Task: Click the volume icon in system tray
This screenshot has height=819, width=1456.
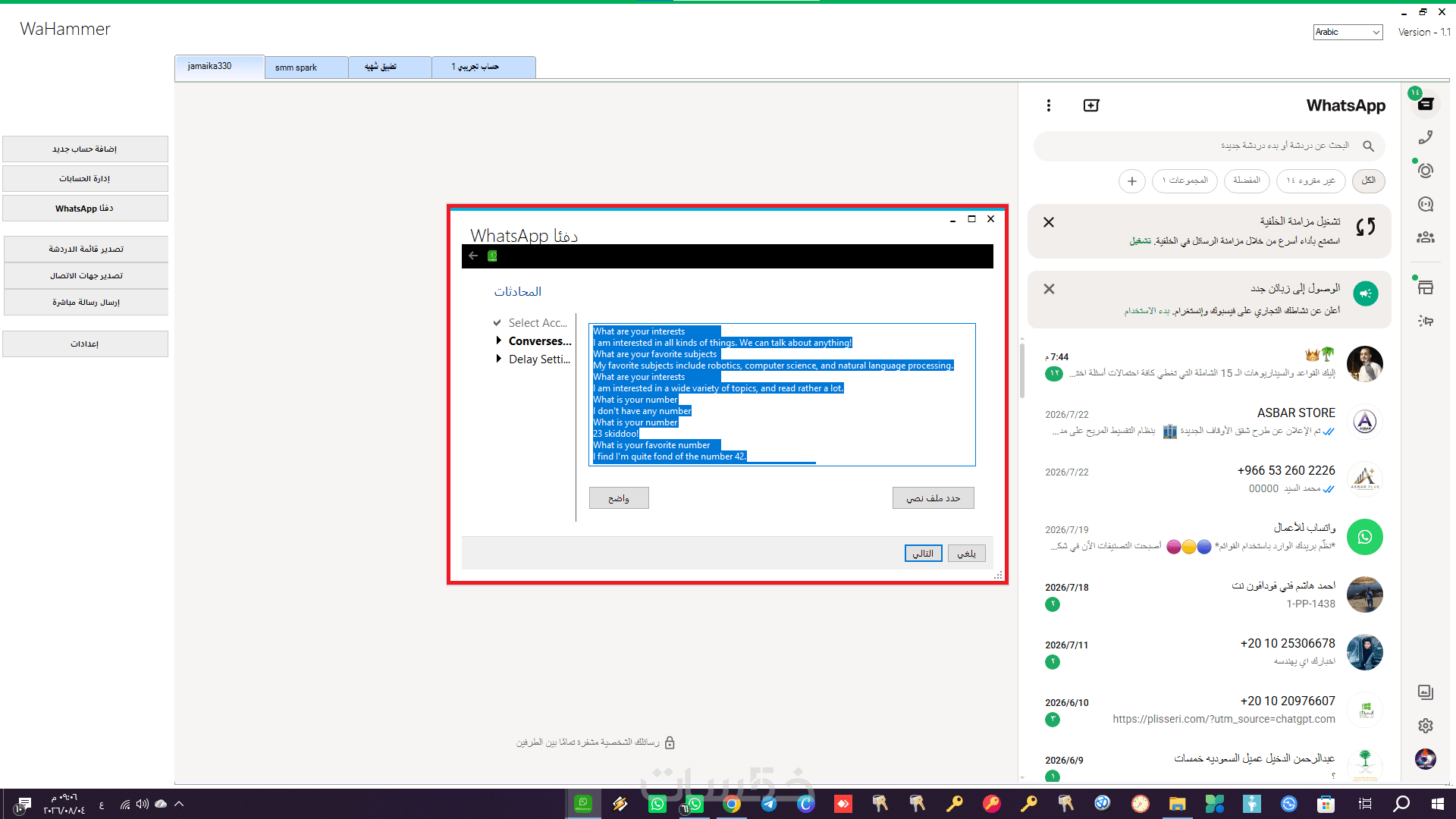Action: pyautogui.click(x=143, y=804)
